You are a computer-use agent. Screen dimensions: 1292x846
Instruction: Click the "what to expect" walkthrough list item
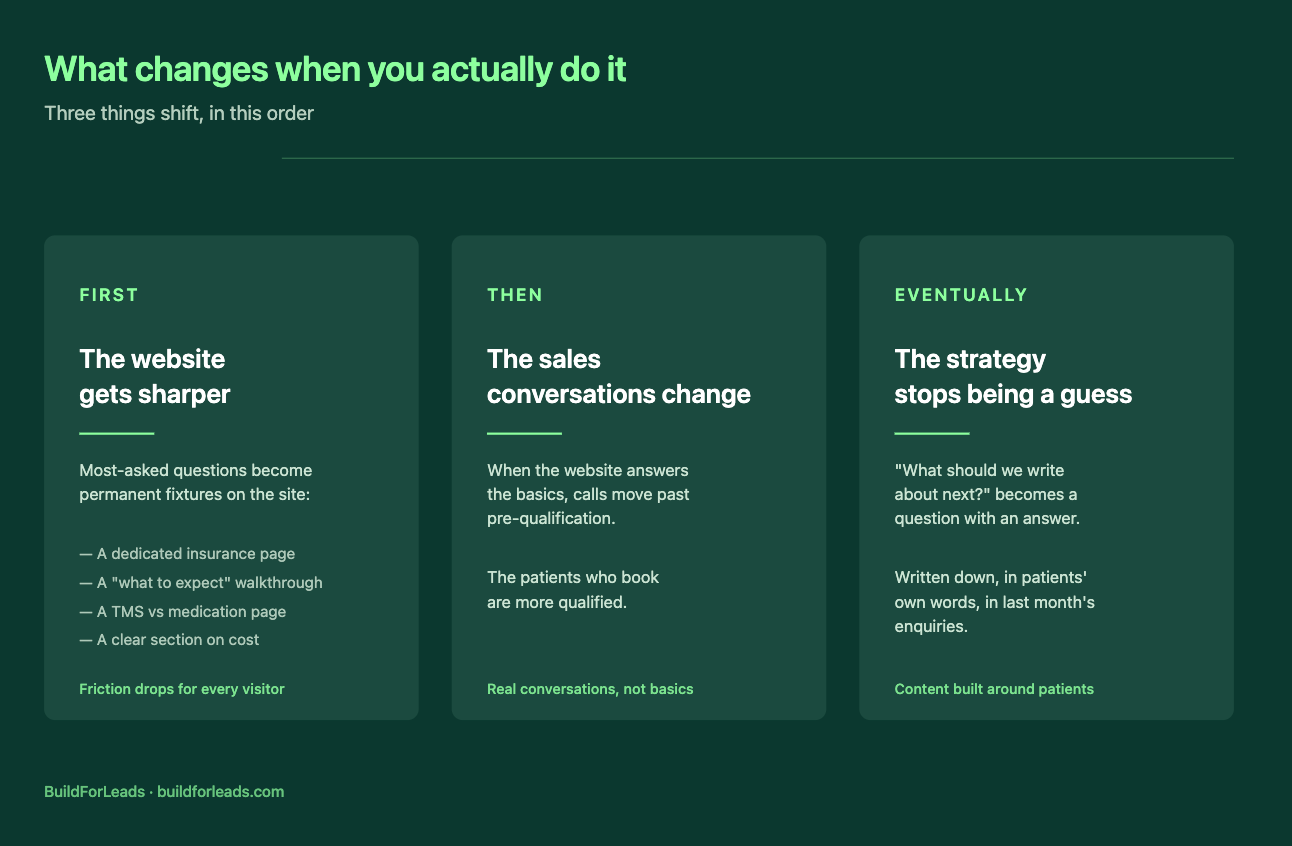click(x=201, y=582)
